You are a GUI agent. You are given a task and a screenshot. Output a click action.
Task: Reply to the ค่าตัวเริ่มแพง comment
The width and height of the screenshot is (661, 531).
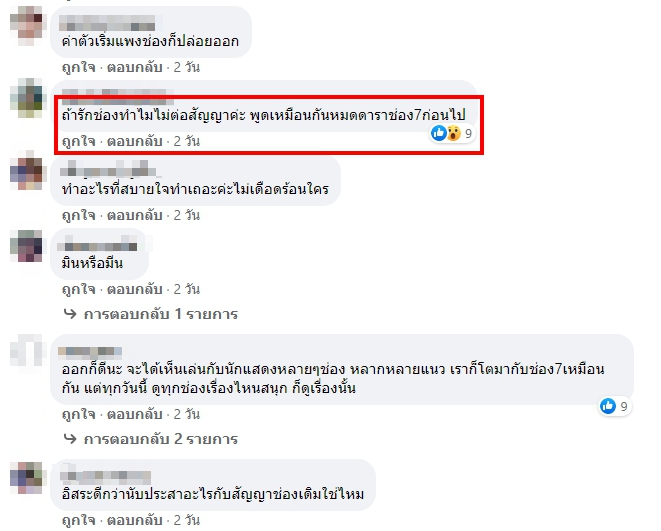pos(134,67)
